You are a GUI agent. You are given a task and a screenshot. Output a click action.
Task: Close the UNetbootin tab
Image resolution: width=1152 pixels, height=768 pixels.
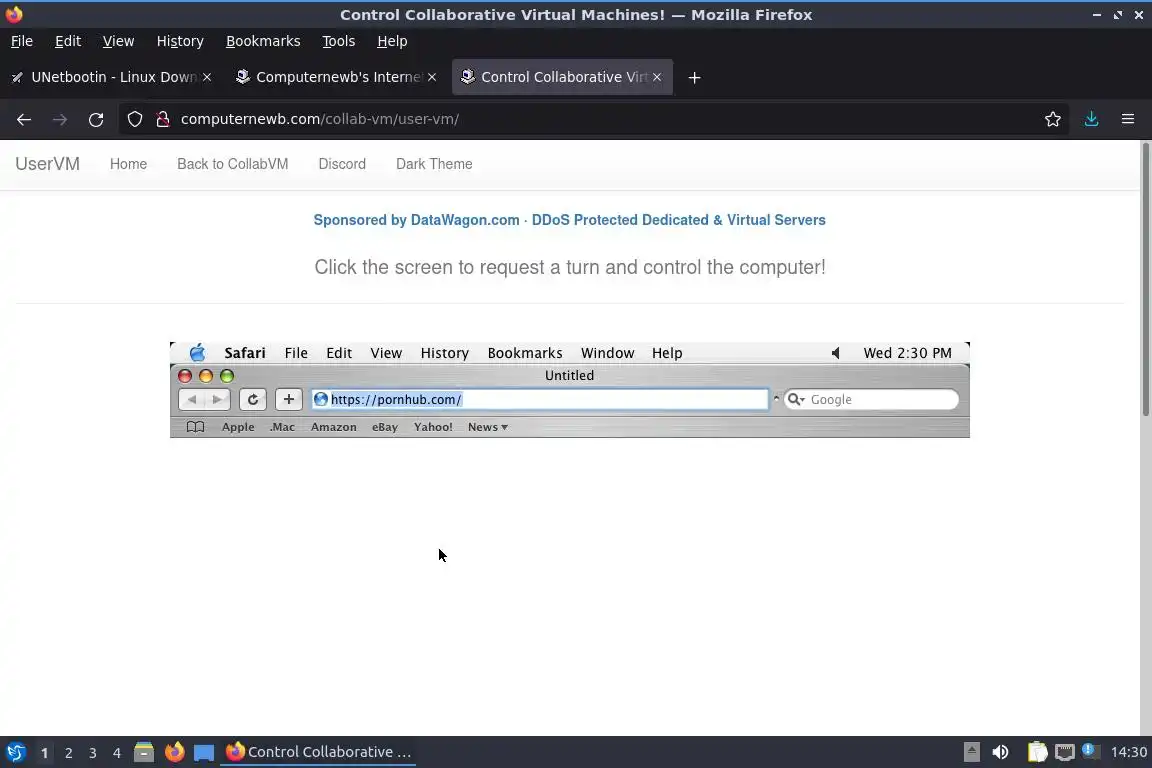pyautogui.click(x=207, y=77)
